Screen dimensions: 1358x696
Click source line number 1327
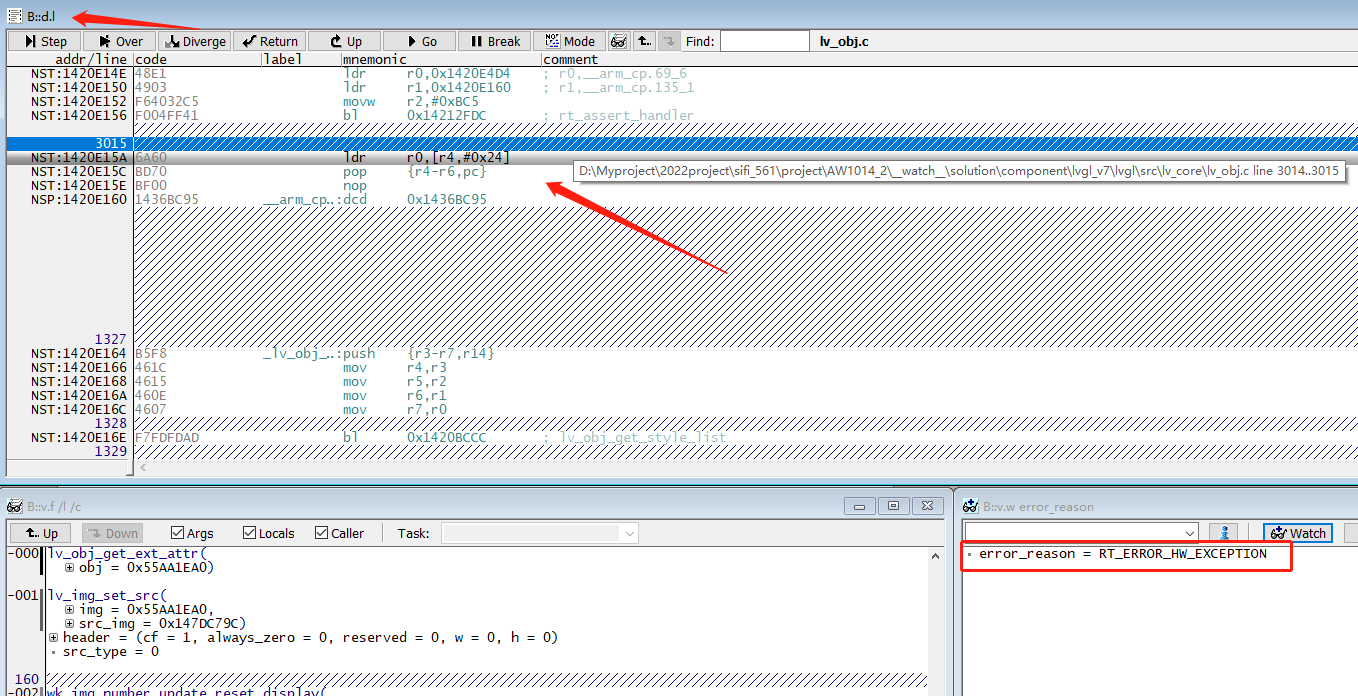click(x=110, y=340)
